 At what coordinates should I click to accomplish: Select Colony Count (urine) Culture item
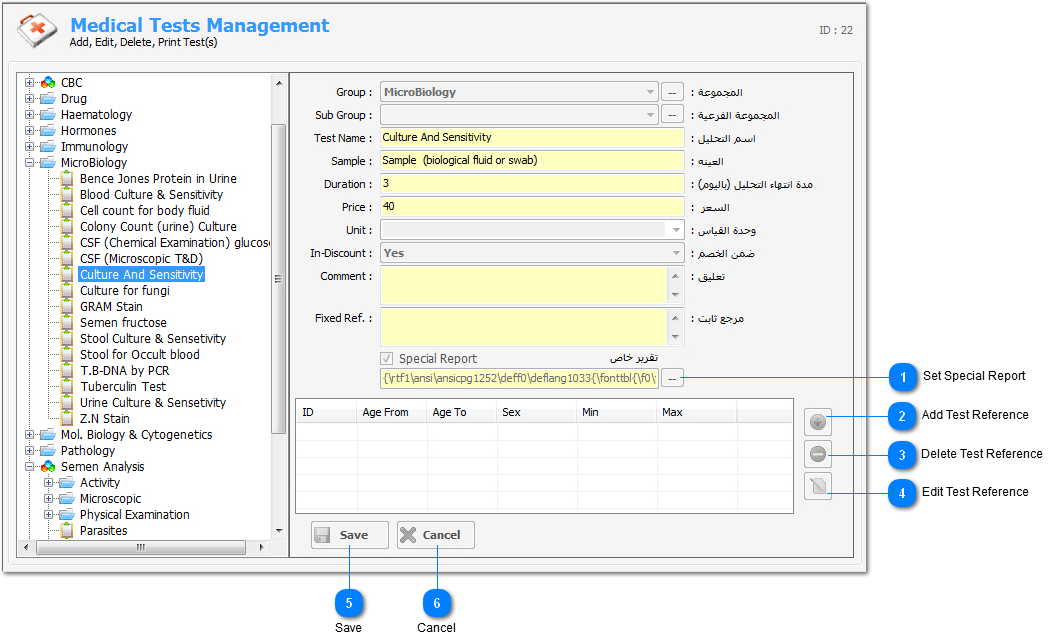[158, 227]
